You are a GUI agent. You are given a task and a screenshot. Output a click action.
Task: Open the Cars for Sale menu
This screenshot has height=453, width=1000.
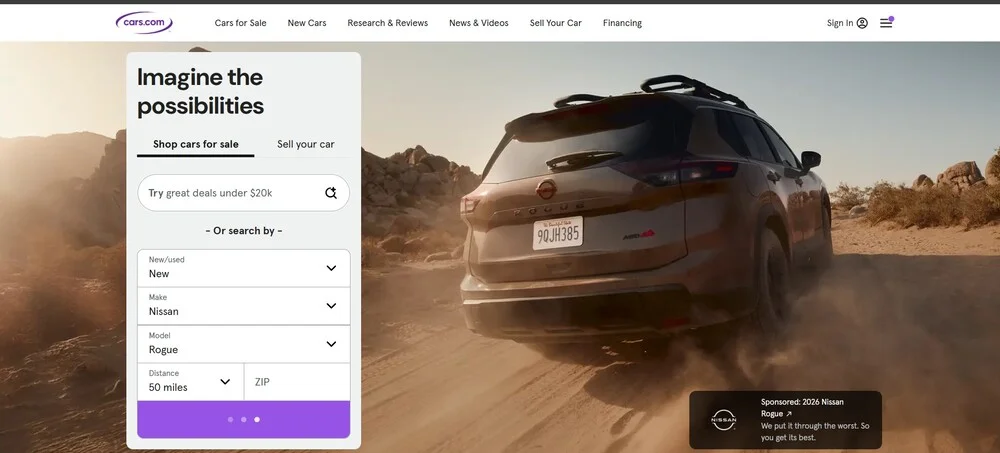240,23
